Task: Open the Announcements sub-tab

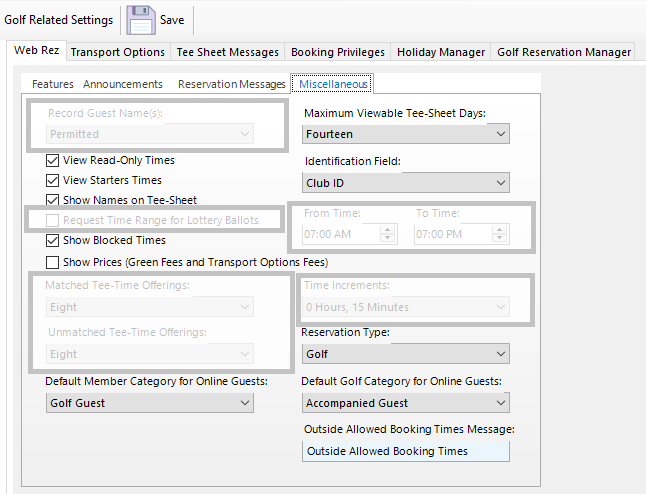Action: [x=123, y=85]
